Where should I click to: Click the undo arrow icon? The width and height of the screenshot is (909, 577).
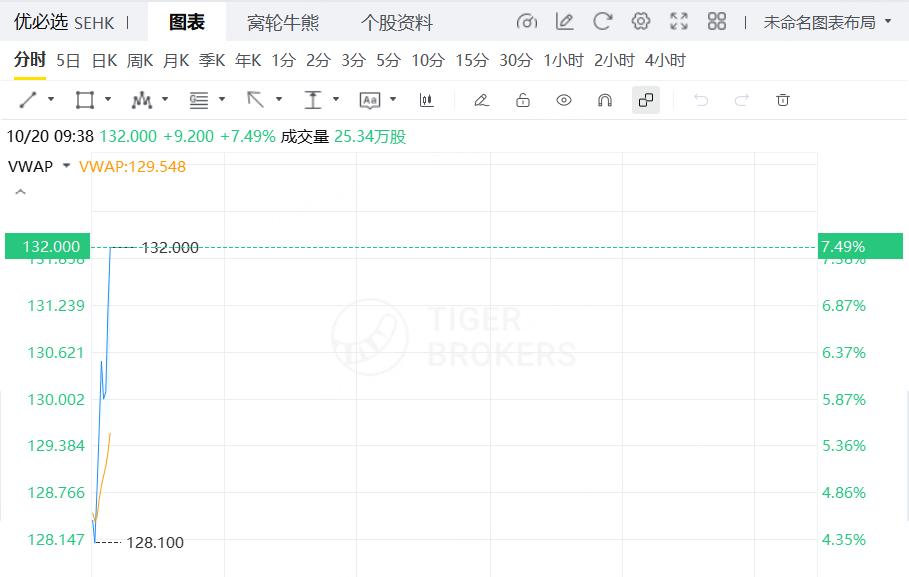pos(701,100)
